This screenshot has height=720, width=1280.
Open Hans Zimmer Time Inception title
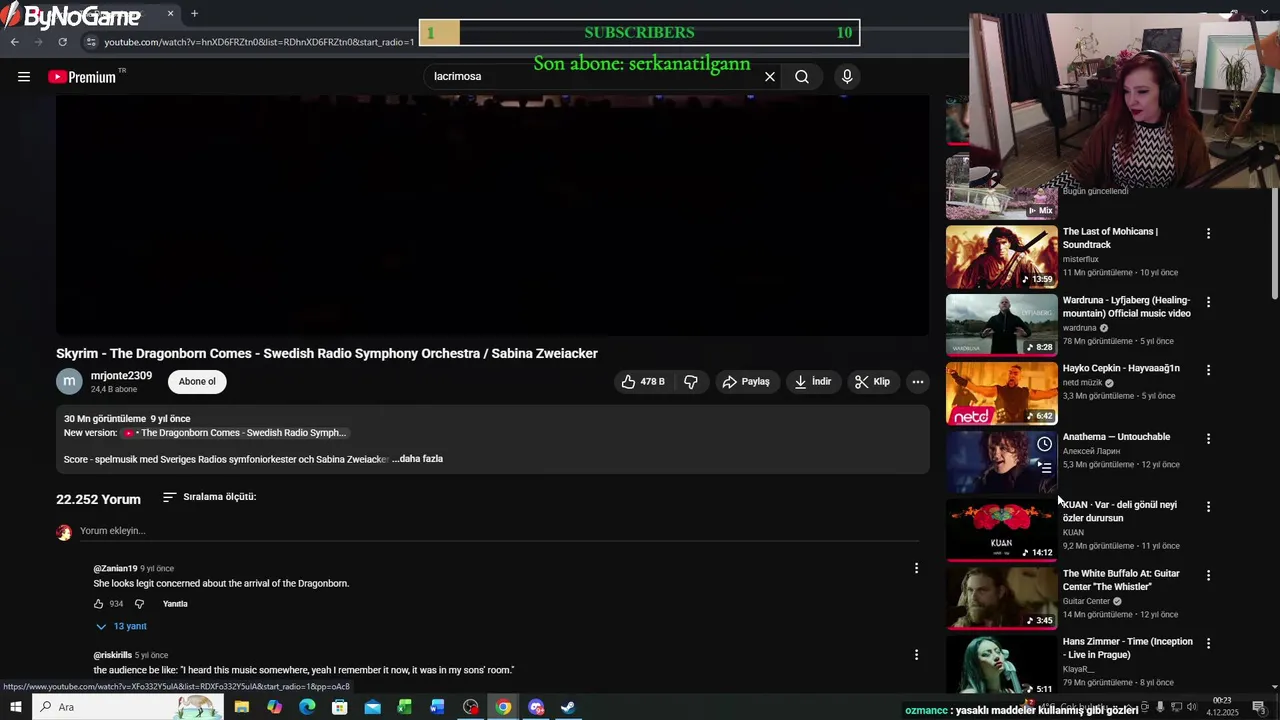(1128, 648)
